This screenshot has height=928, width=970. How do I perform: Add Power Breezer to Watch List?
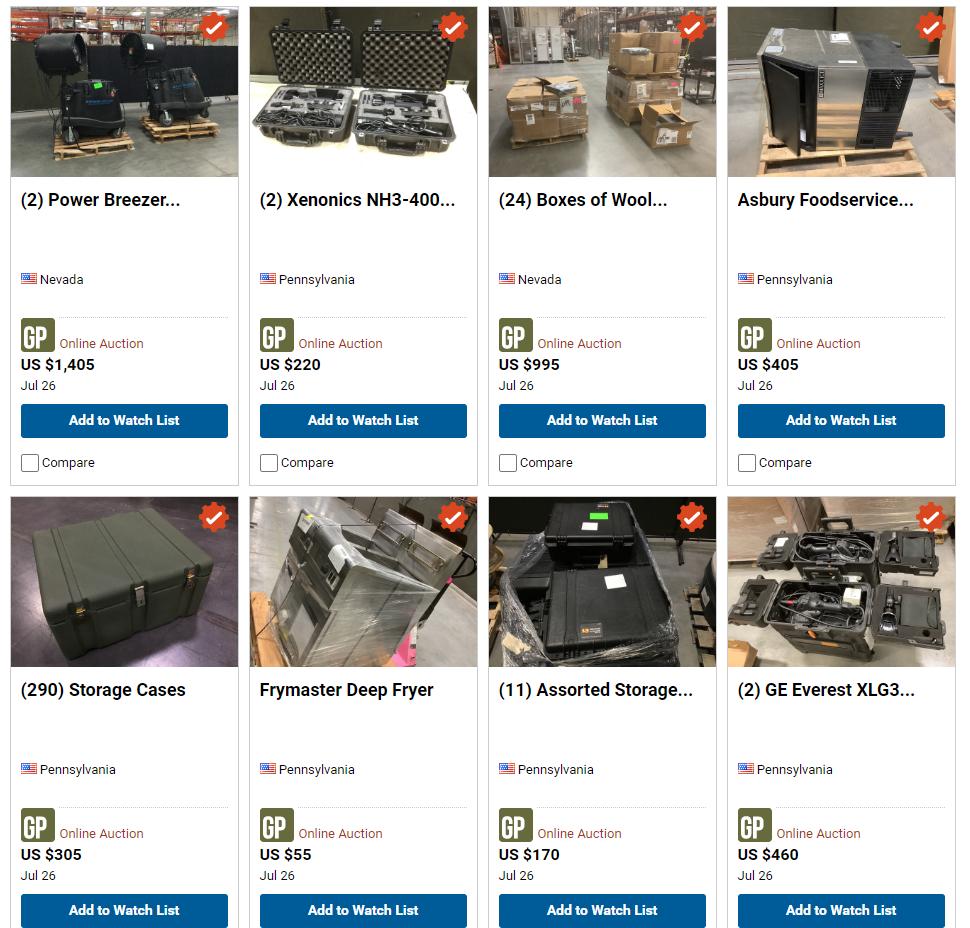coord(124,421)
